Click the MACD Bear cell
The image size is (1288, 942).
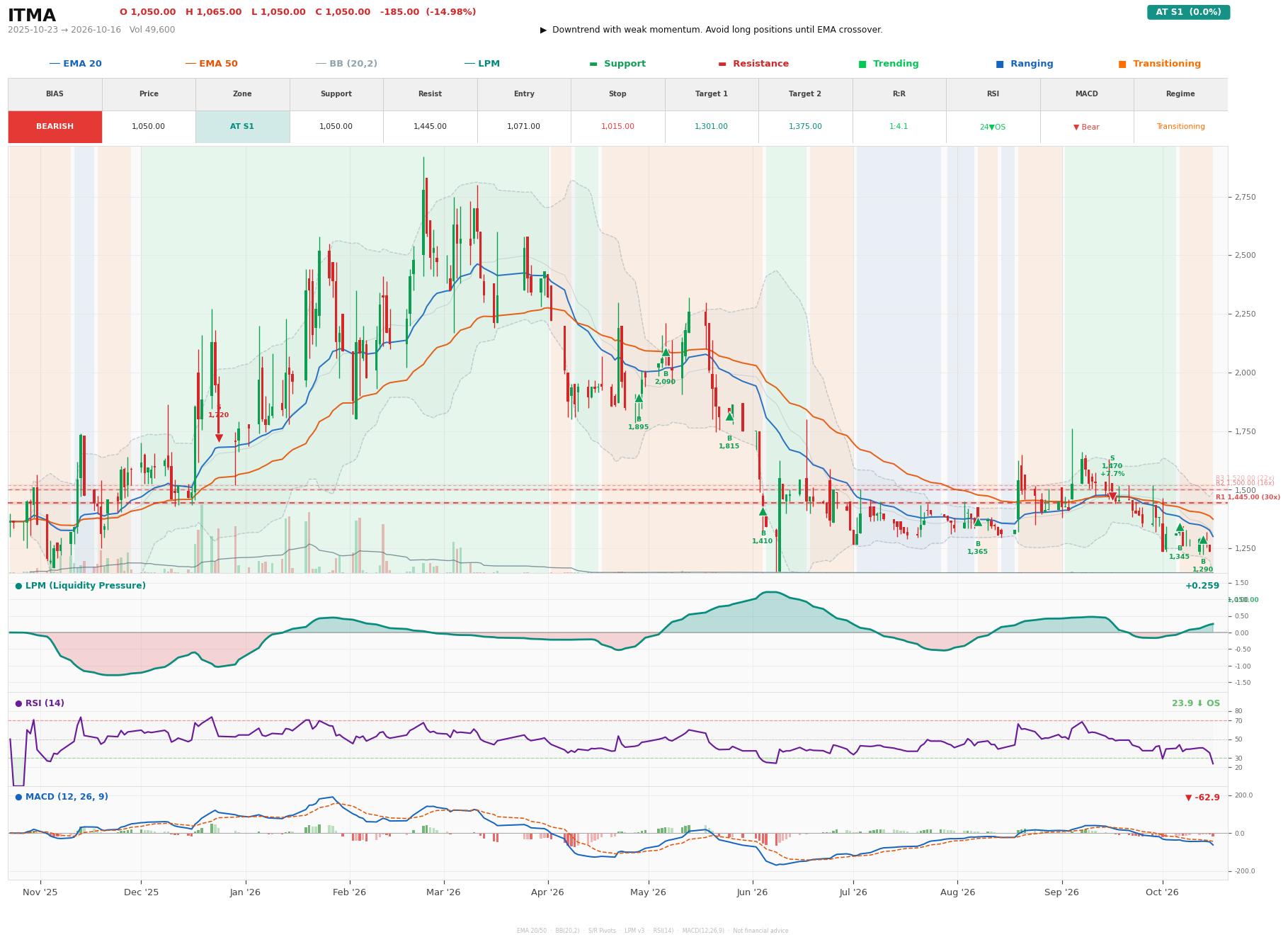(x=1086, y=127)
